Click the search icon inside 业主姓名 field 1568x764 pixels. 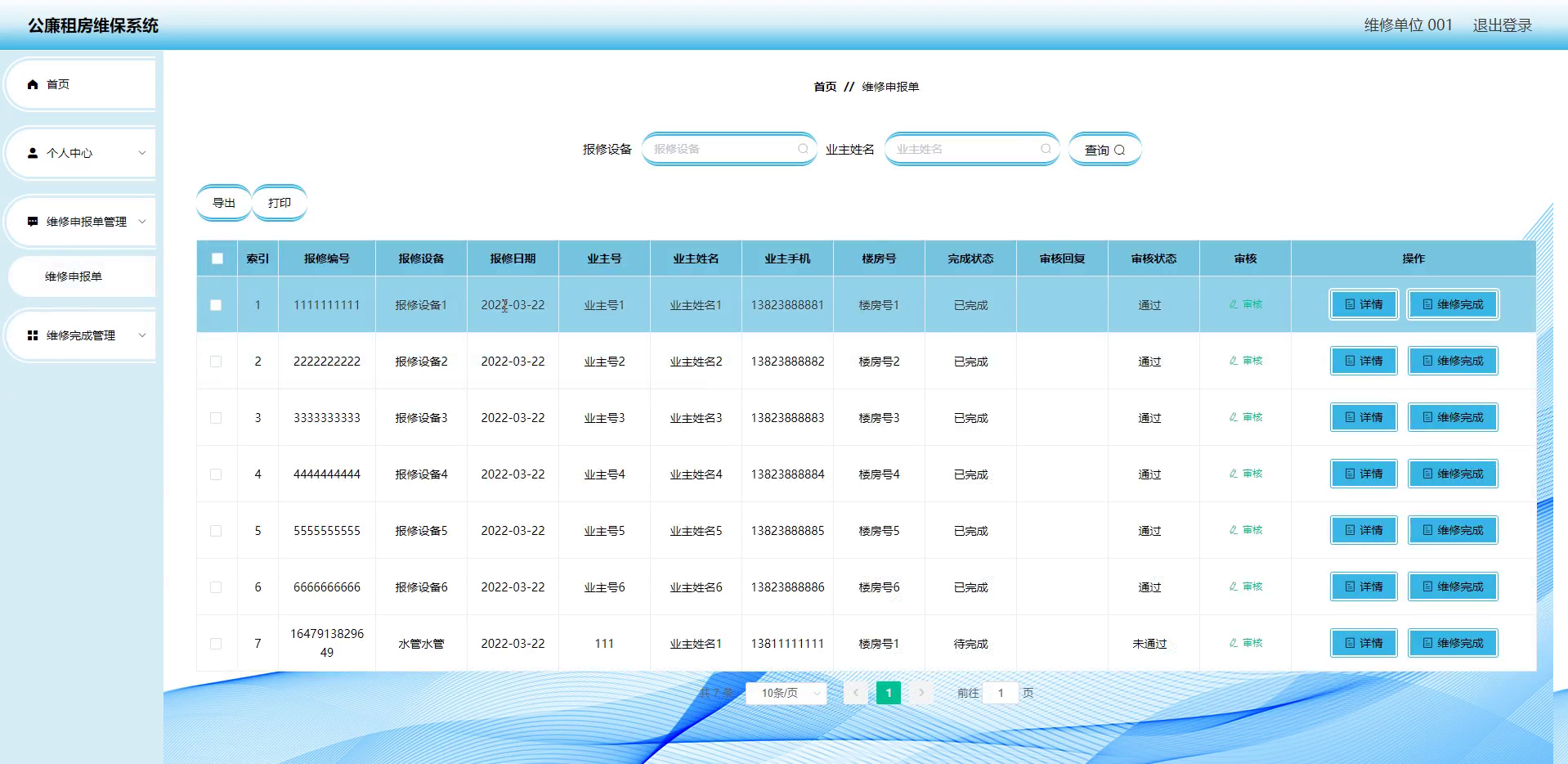(1046, 149)
